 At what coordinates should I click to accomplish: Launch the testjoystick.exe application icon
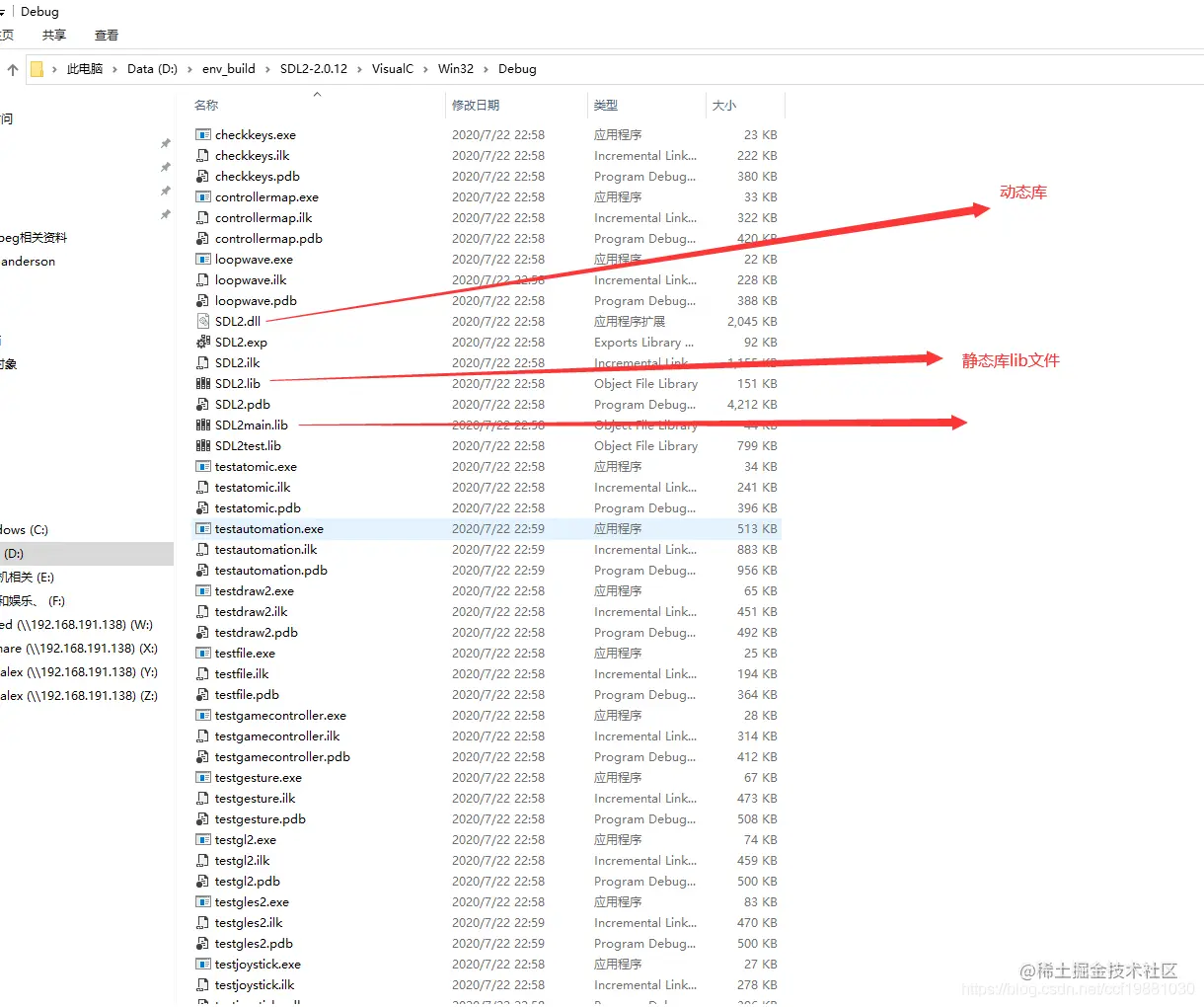204,964
